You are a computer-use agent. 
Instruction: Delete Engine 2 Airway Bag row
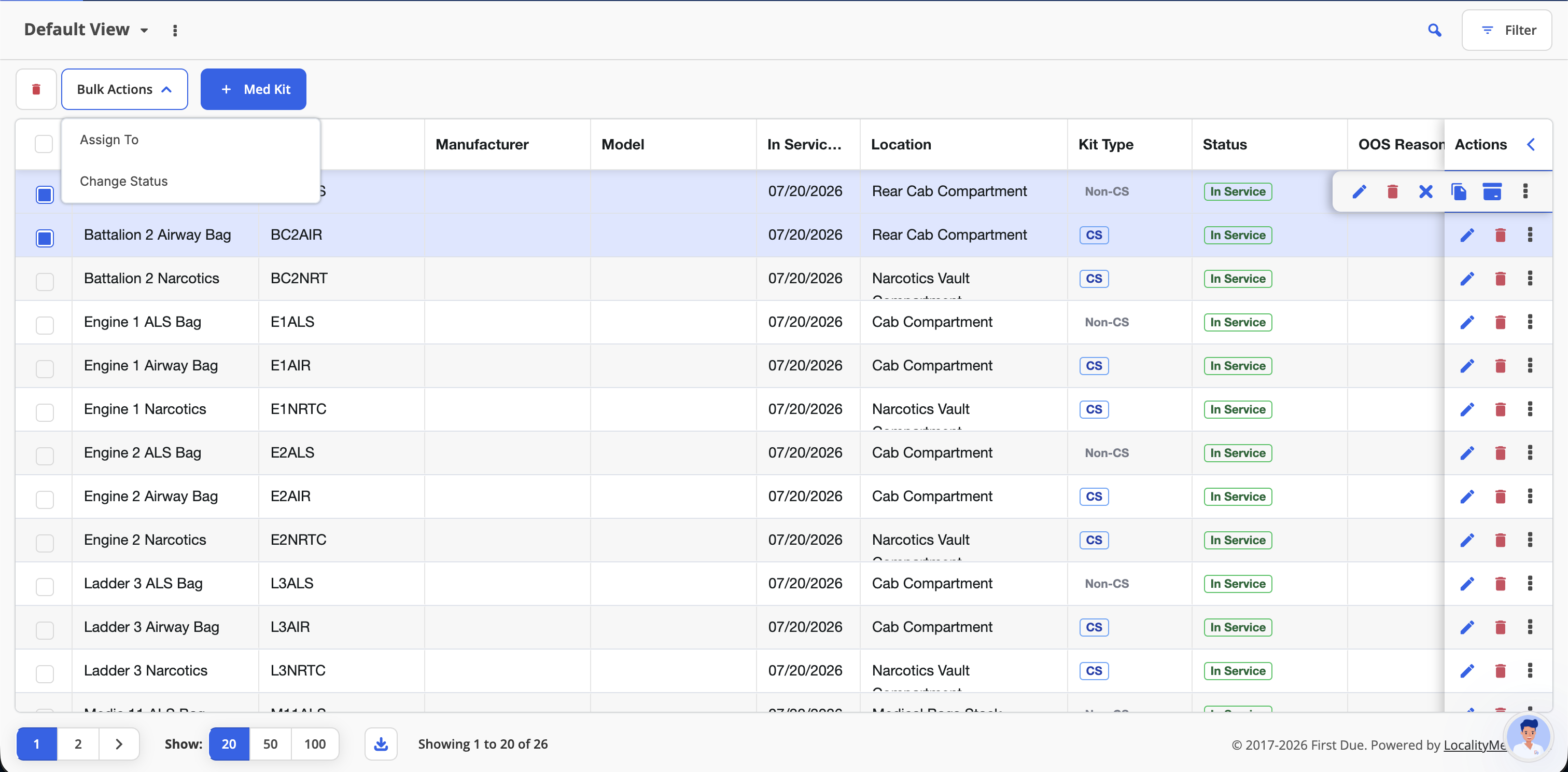[x=1501, y=496]
